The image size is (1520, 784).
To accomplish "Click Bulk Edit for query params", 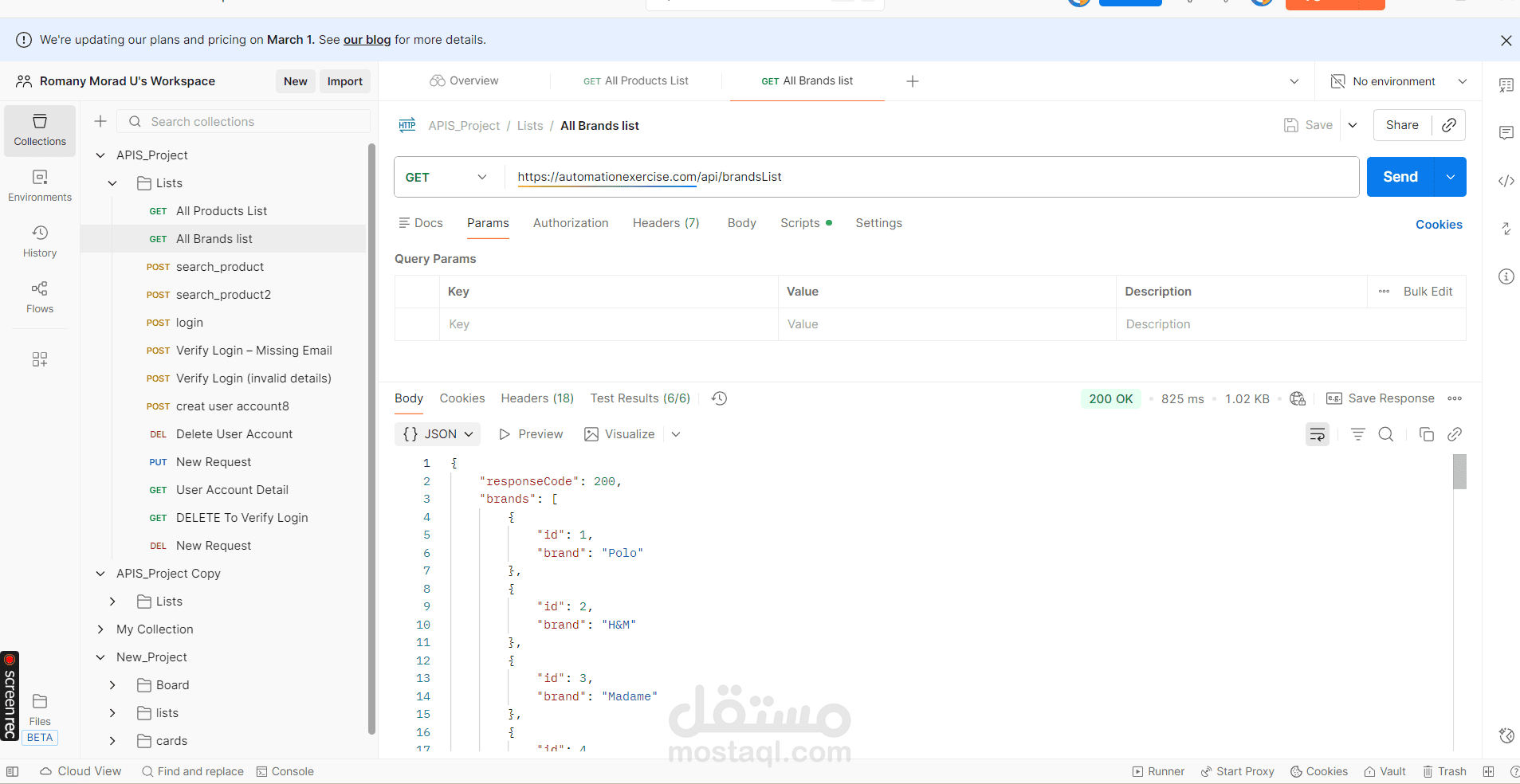I will click(1428, 292).
